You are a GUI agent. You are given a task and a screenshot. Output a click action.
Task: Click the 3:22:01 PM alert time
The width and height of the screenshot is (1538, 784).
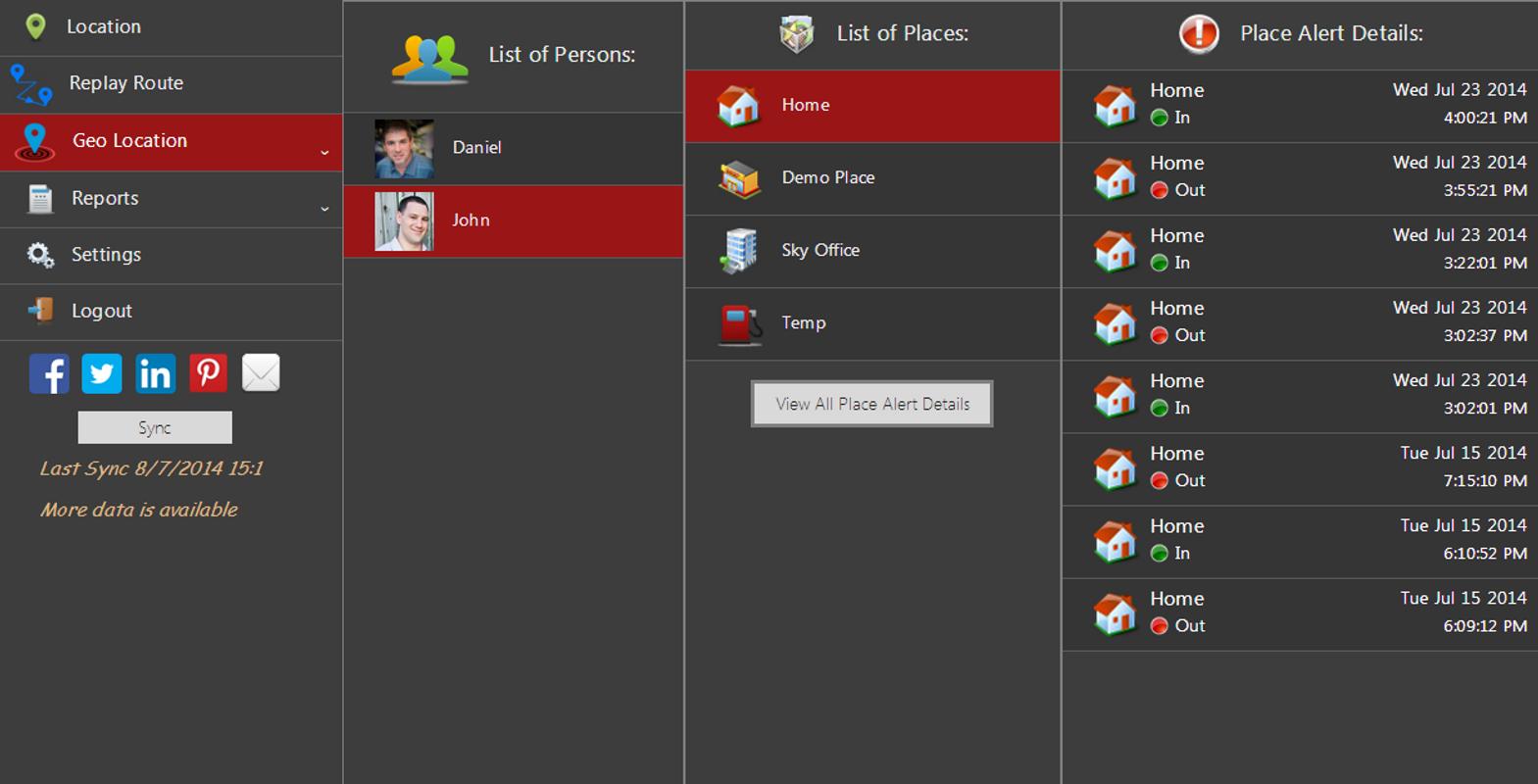pos(1484,263)
